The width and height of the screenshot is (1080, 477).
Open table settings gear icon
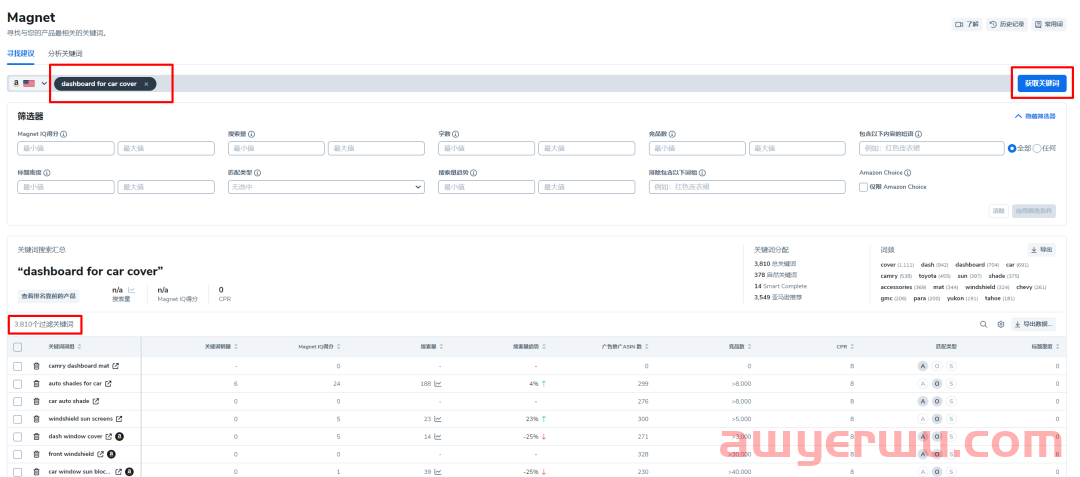click(x=1000, y=324)
